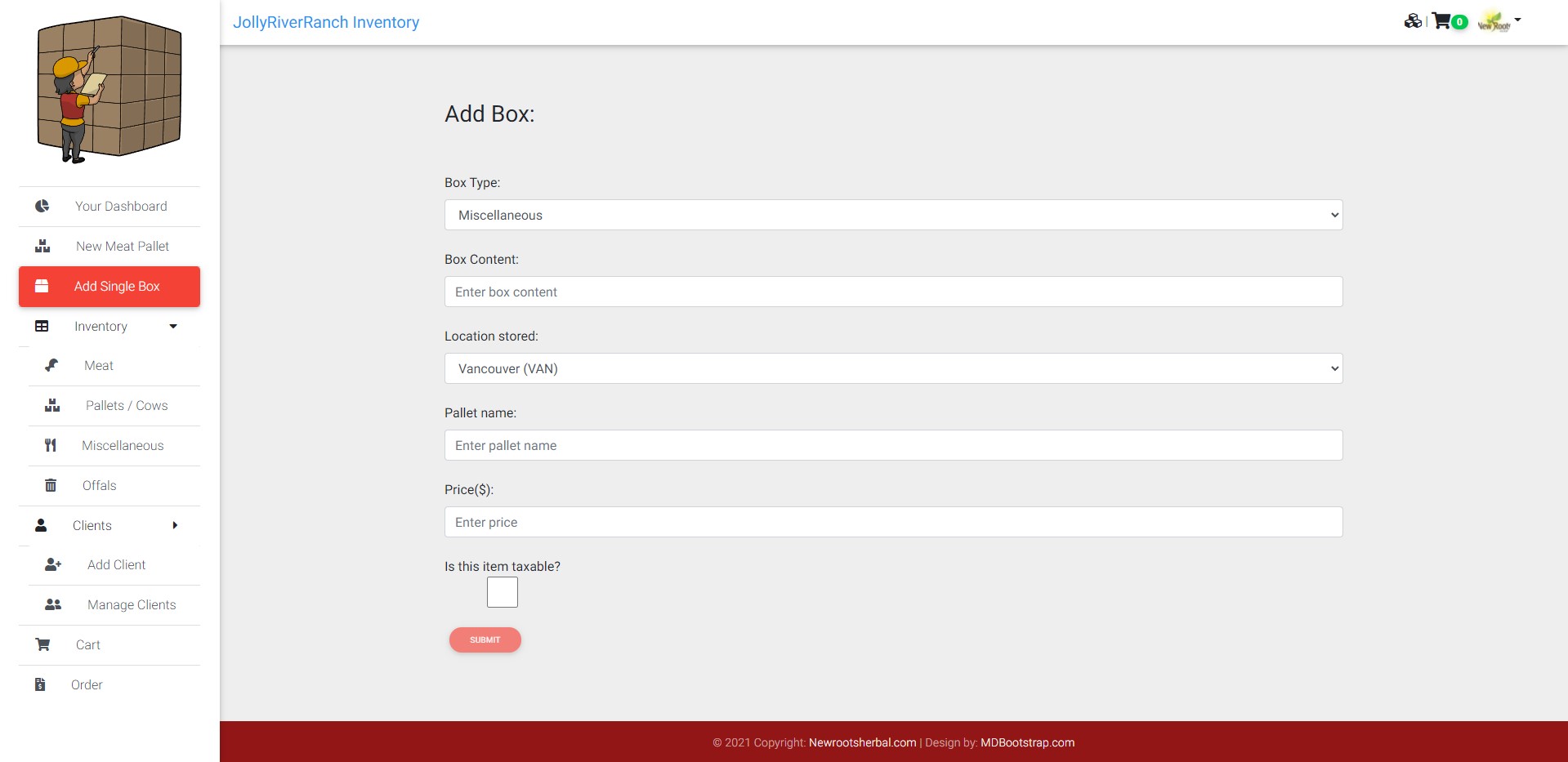The height and width of the screenshot is (762, 1568).
Task: Click the 'Price($):' label
Action: [x=469, y=489]
